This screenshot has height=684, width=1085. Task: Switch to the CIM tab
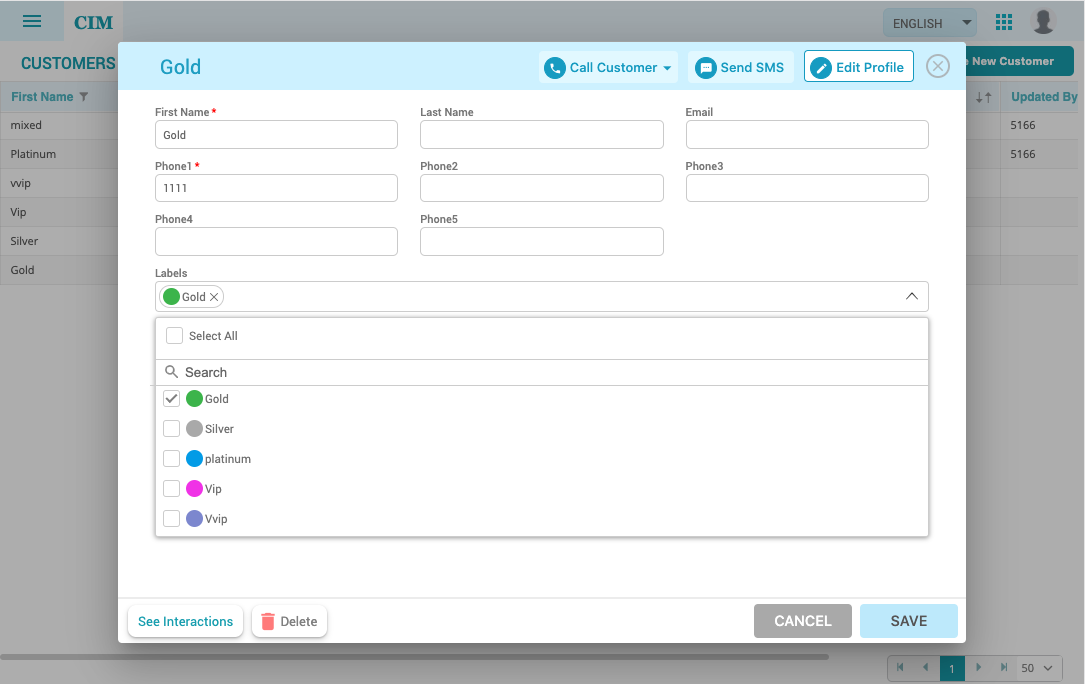[93, 21]
